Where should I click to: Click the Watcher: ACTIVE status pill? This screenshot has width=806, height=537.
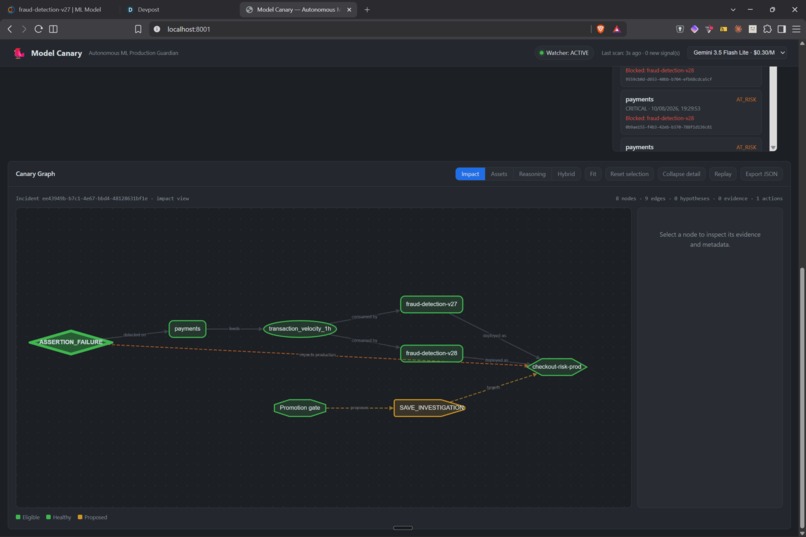point(564,53)
